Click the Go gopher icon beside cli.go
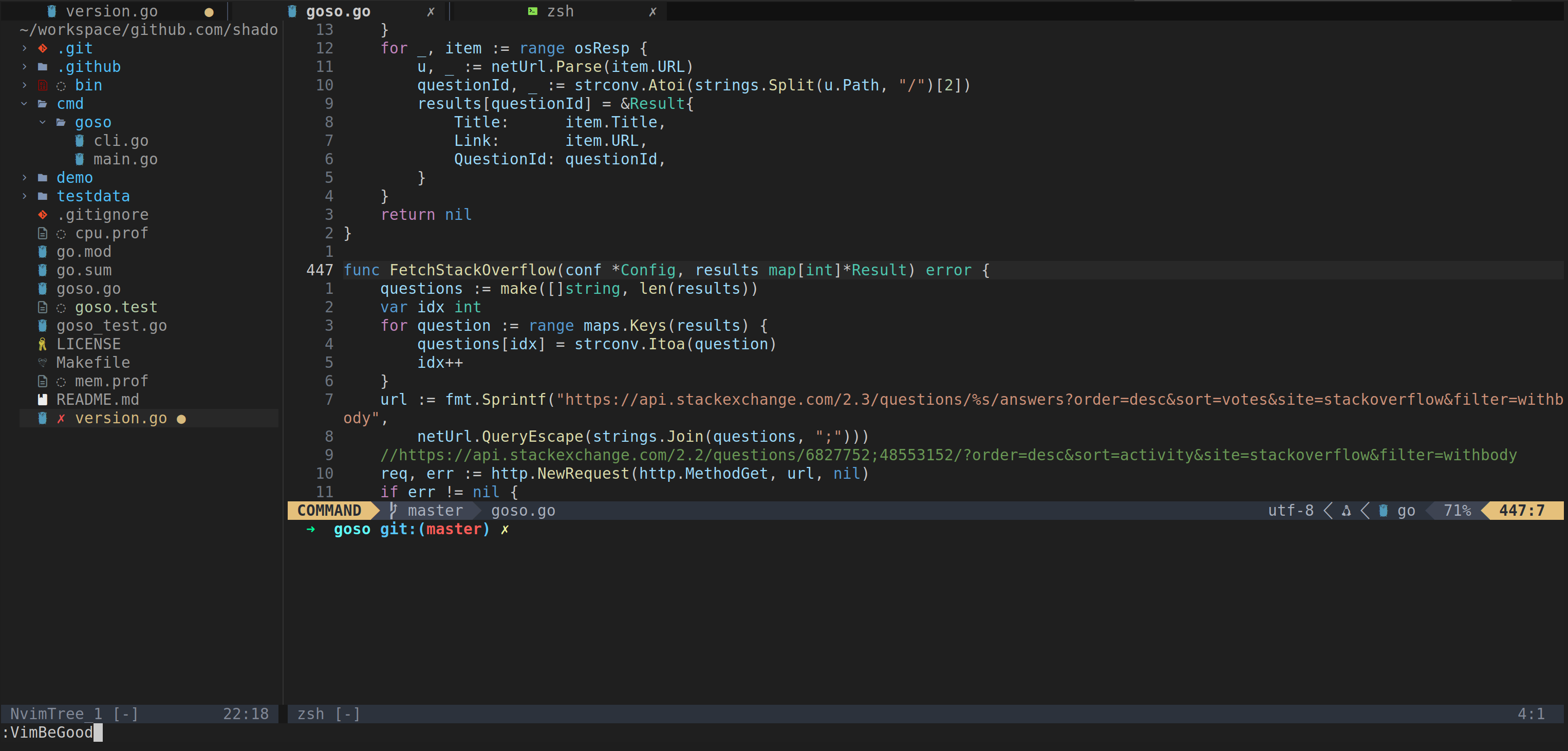 click(79, 141)
